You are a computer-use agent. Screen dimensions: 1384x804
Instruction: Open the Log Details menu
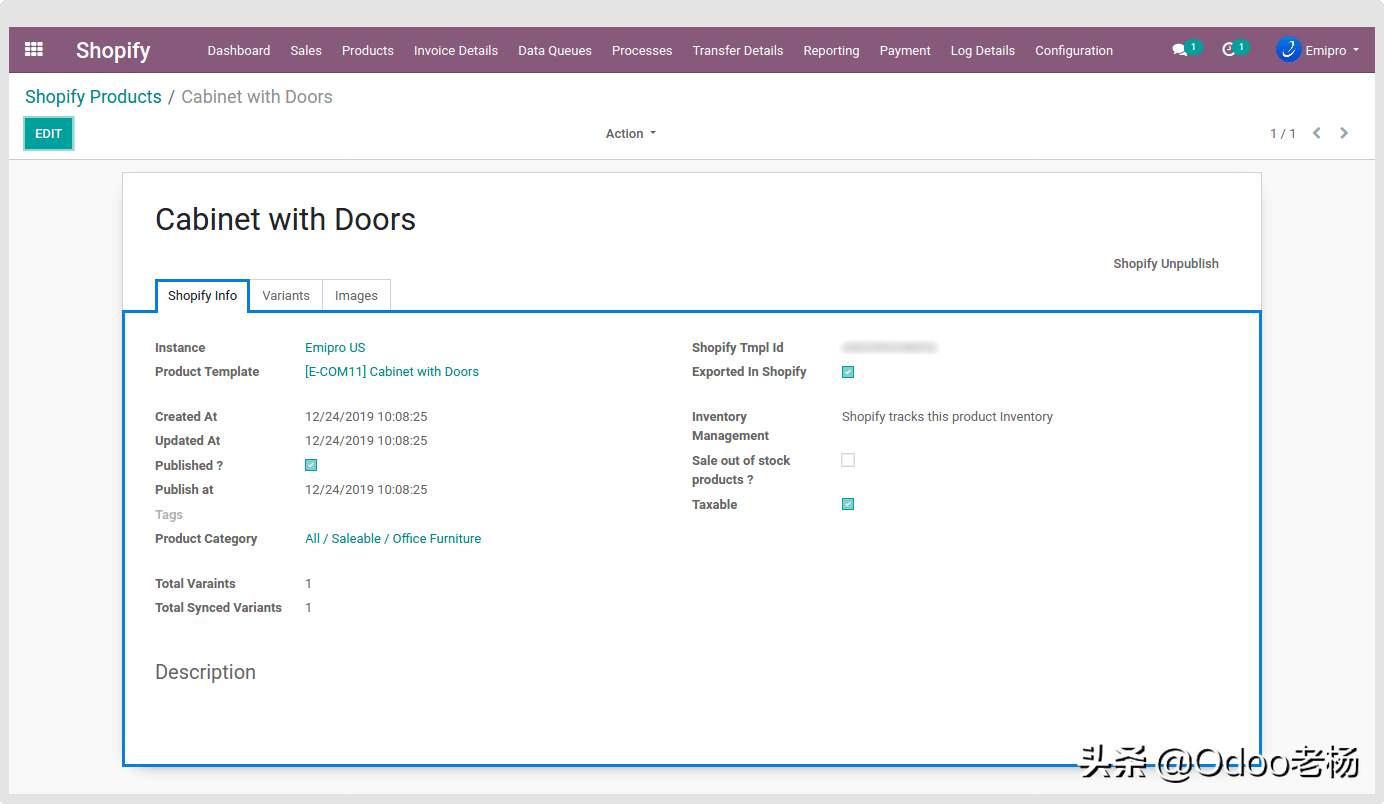[x=983, y=50]
